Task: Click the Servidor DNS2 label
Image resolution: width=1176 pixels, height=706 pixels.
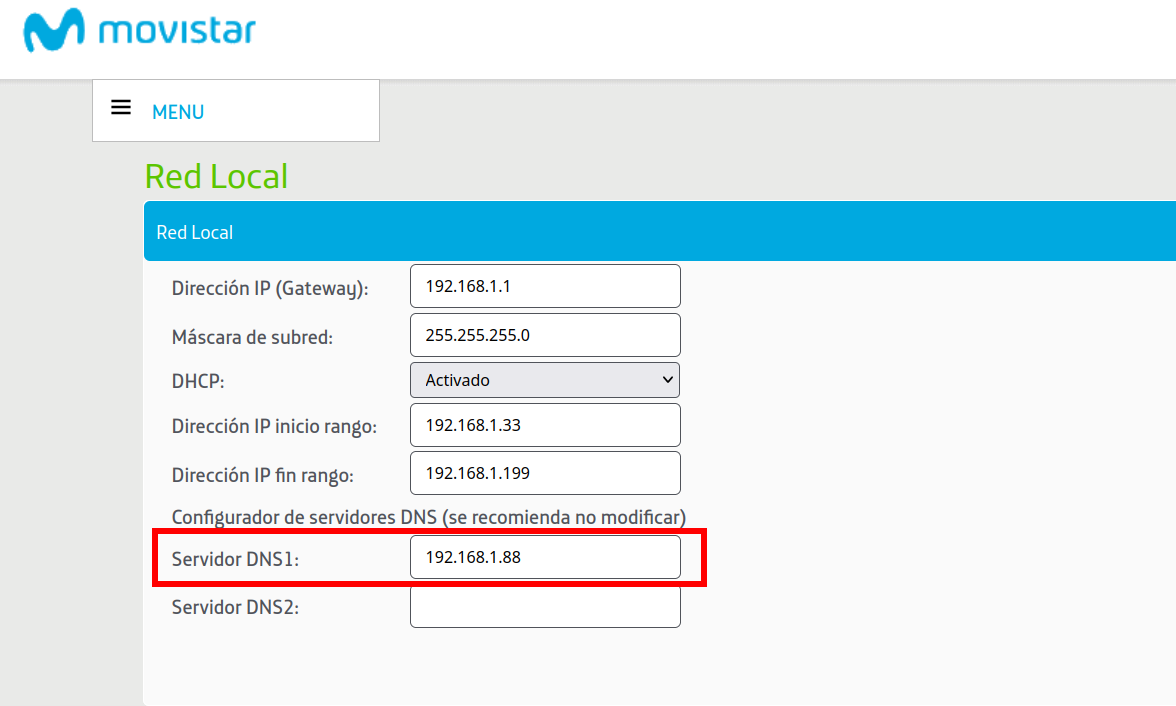Action: (235, 607)
